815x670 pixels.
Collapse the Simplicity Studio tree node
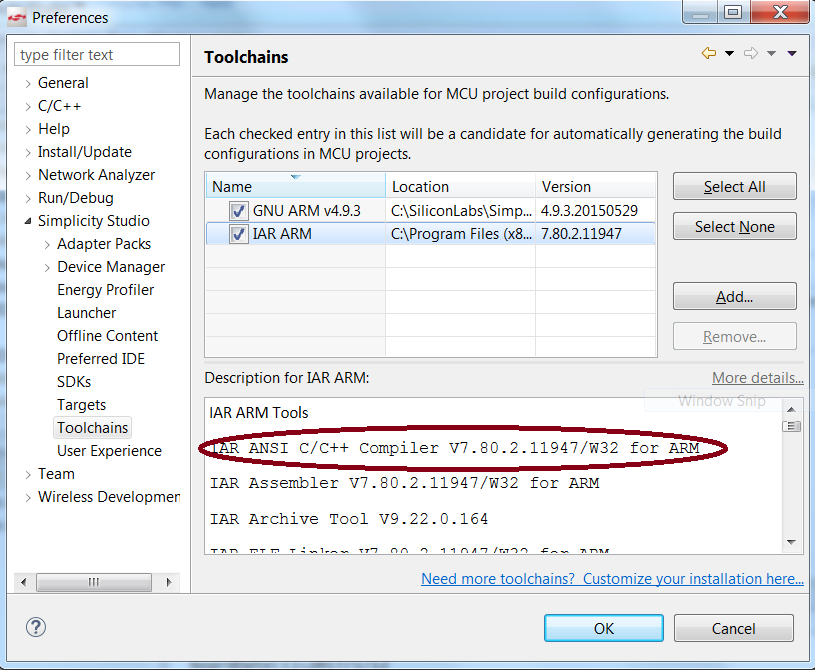28,221
